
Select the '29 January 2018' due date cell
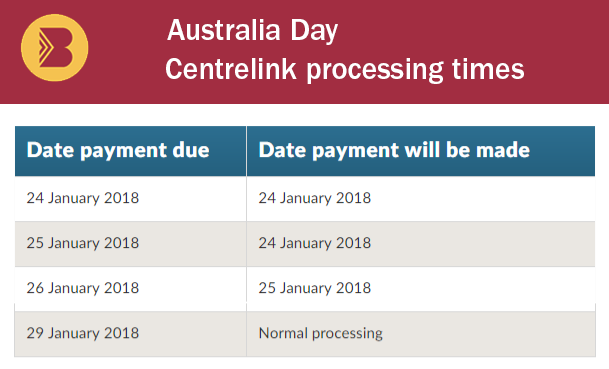[x=130, y=334]
